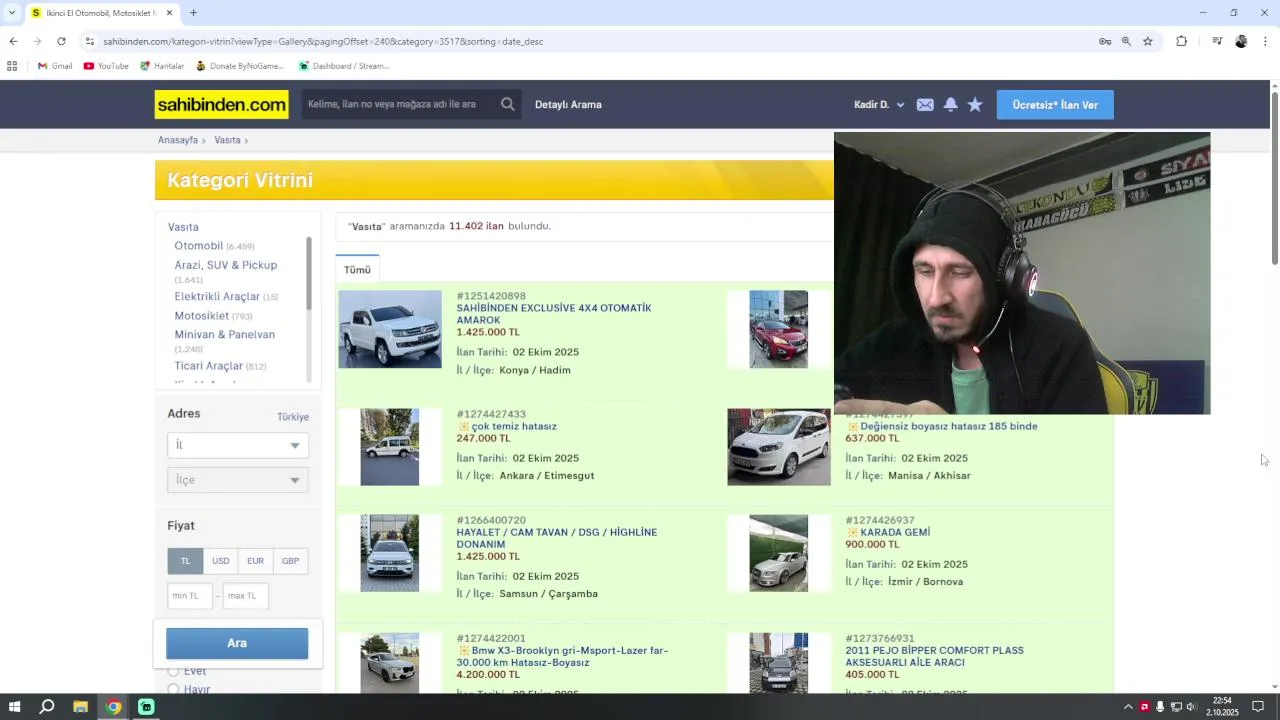Viewport: 1280px width, 720px height.
Task: Open password manager key icon
Action: (x=1105, y=41)
